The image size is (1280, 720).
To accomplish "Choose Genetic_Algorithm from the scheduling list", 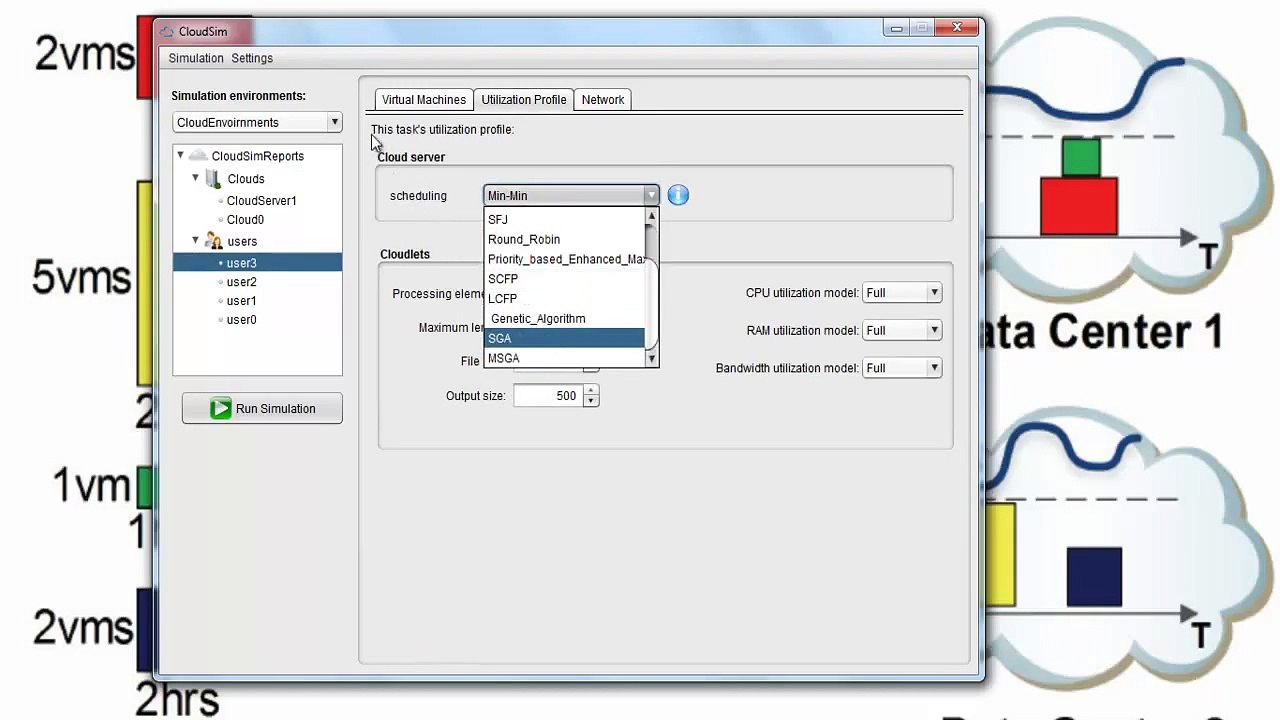I will (x=565, y=319).
